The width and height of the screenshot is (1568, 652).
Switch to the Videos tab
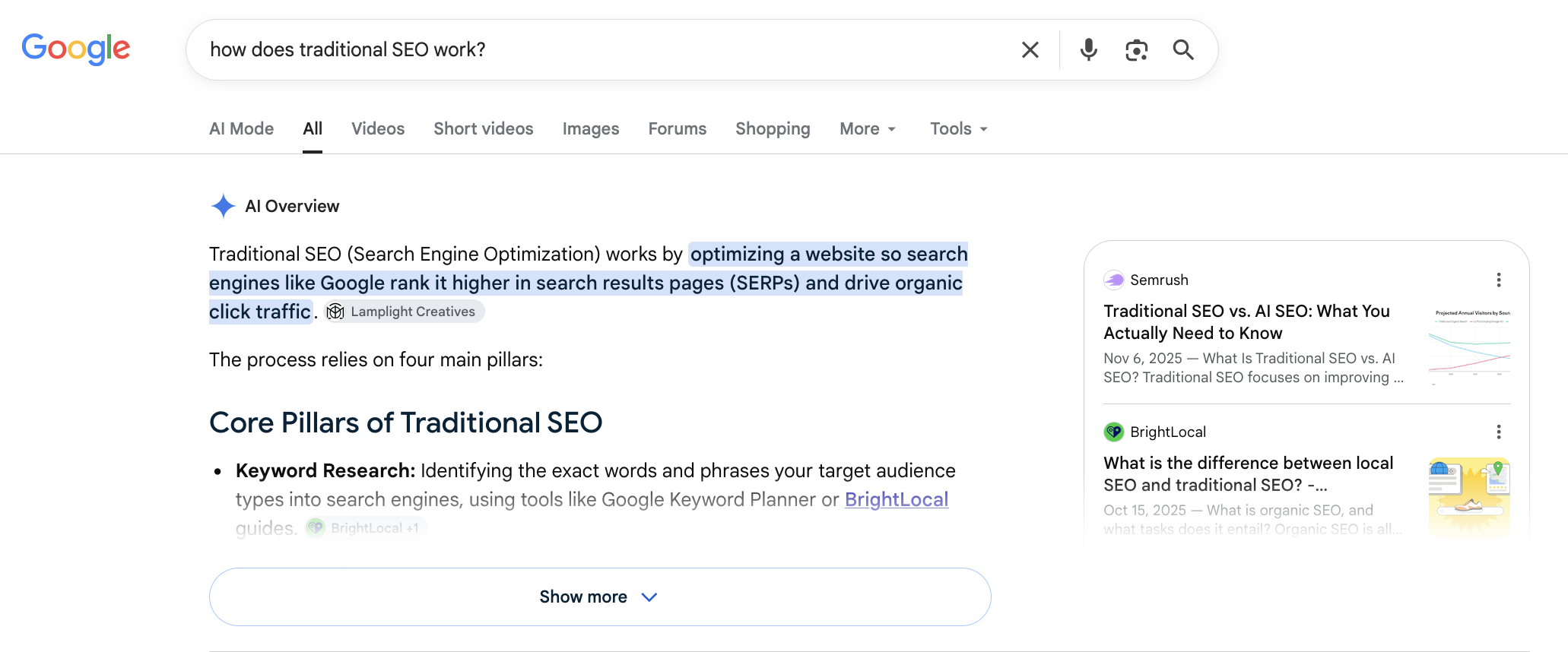378,128
